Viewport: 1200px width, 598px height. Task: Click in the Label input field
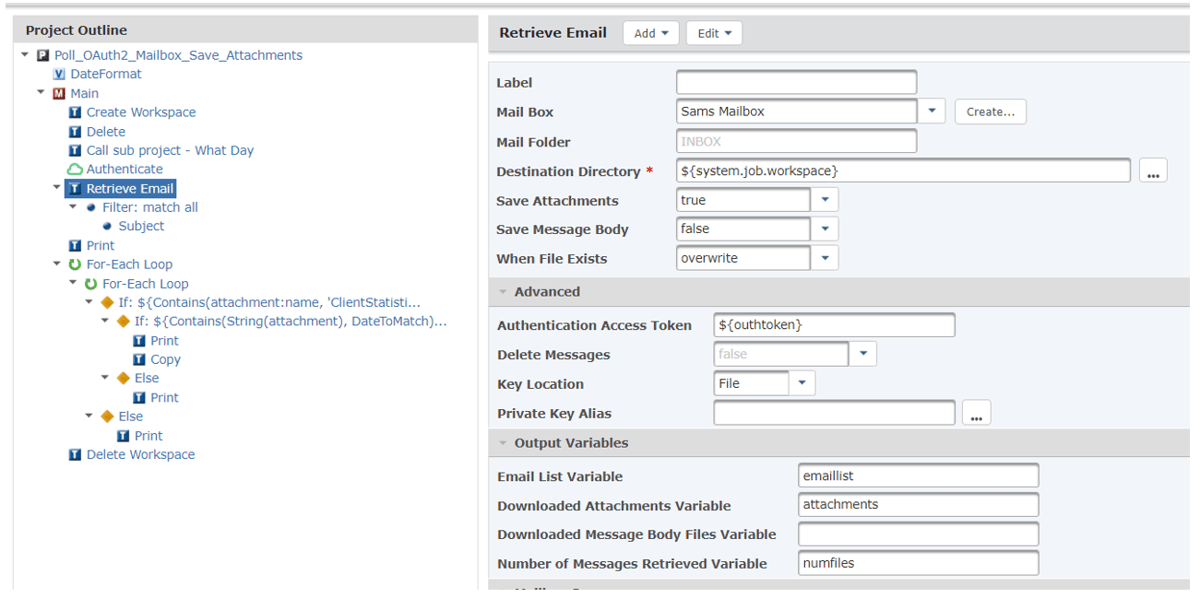[x=795, y=82]
